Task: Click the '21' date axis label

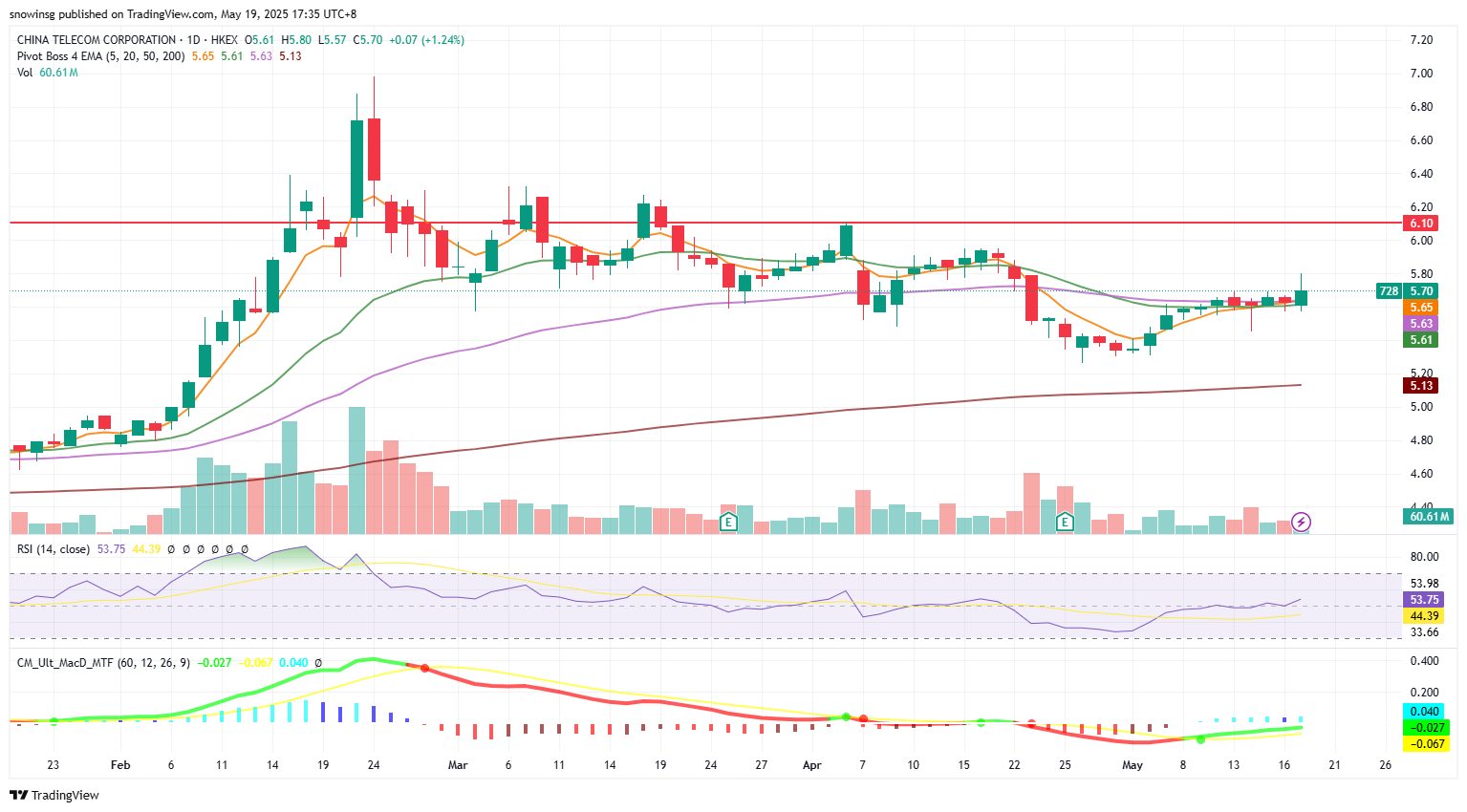Action: 1335,765
